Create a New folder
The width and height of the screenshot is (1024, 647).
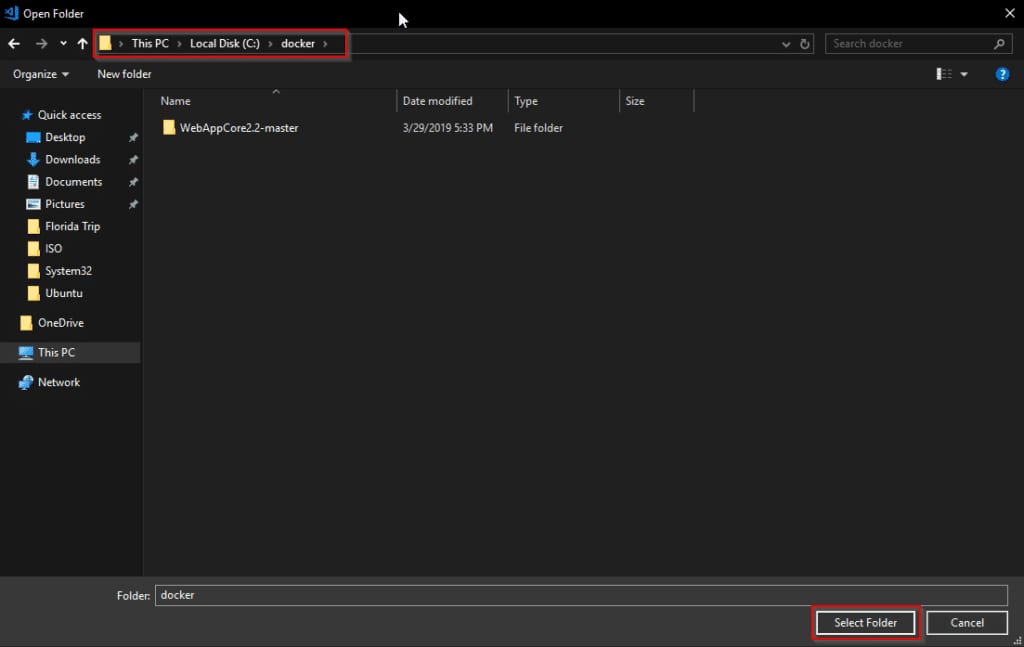(124, 74)
